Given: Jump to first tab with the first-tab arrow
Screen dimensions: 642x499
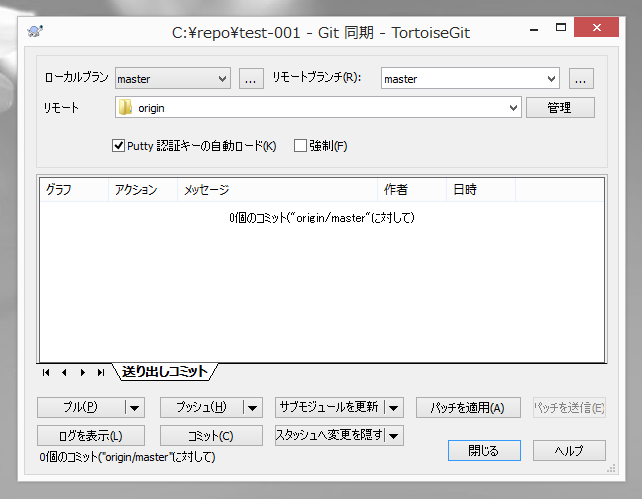Looking at the screenshot, I should tap(46, 373).
